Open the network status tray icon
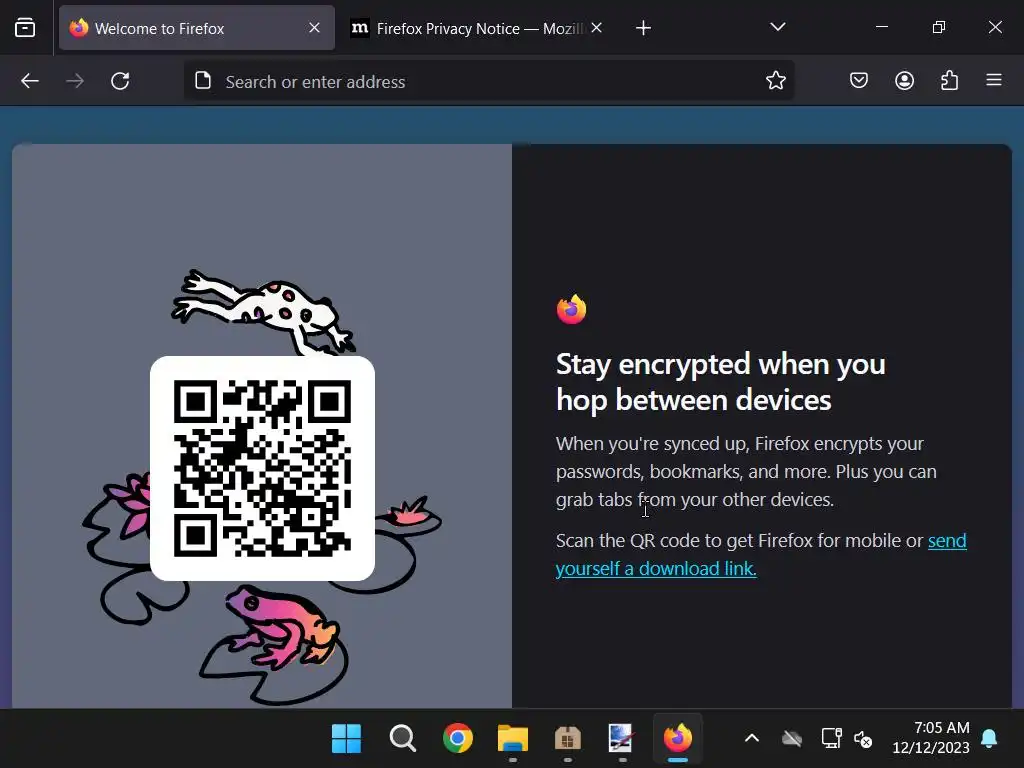This screenshot has width=1024, height=768. pyautogui.click(x=831, y=739)
